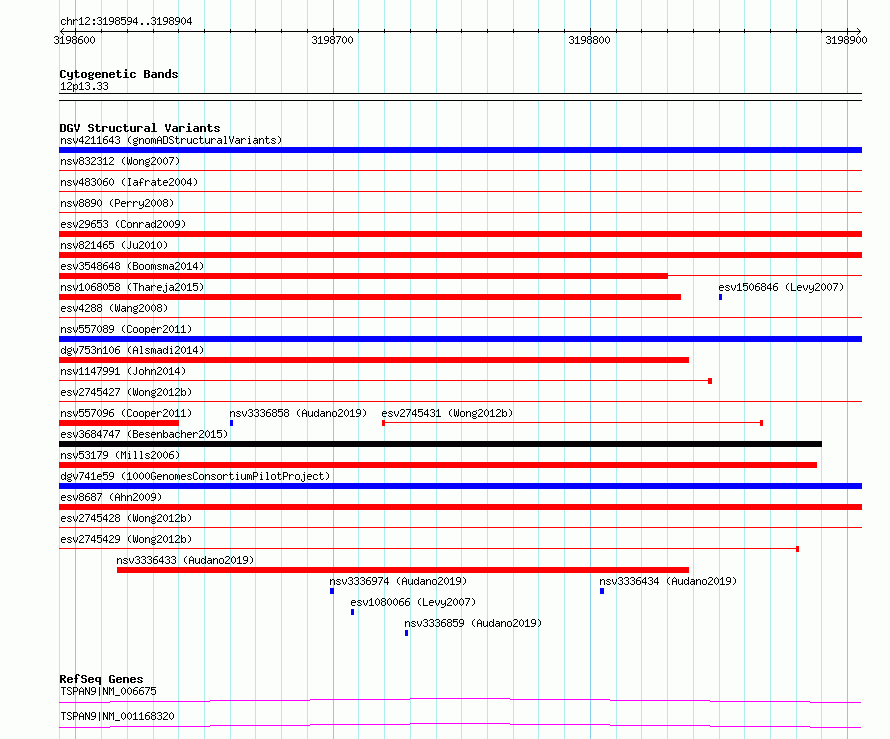Select dgv753n106 (Alsmadi2014) label
This screenshot has height=739, width=890.
click(x=132, y=350)
